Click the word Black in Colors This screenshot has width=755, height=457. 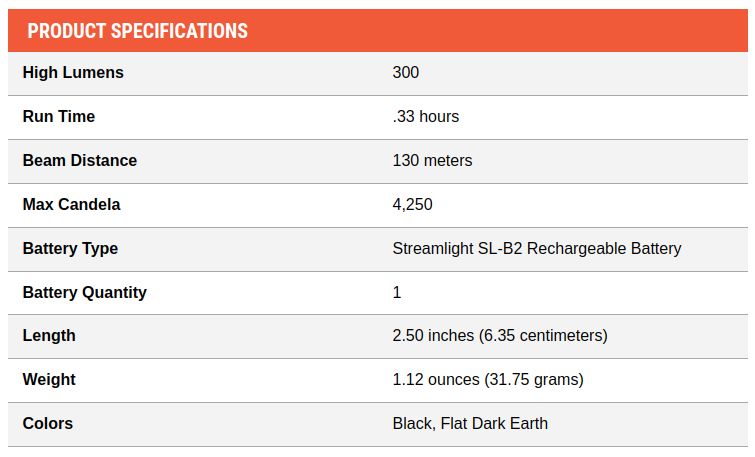(x=412, y=424)
